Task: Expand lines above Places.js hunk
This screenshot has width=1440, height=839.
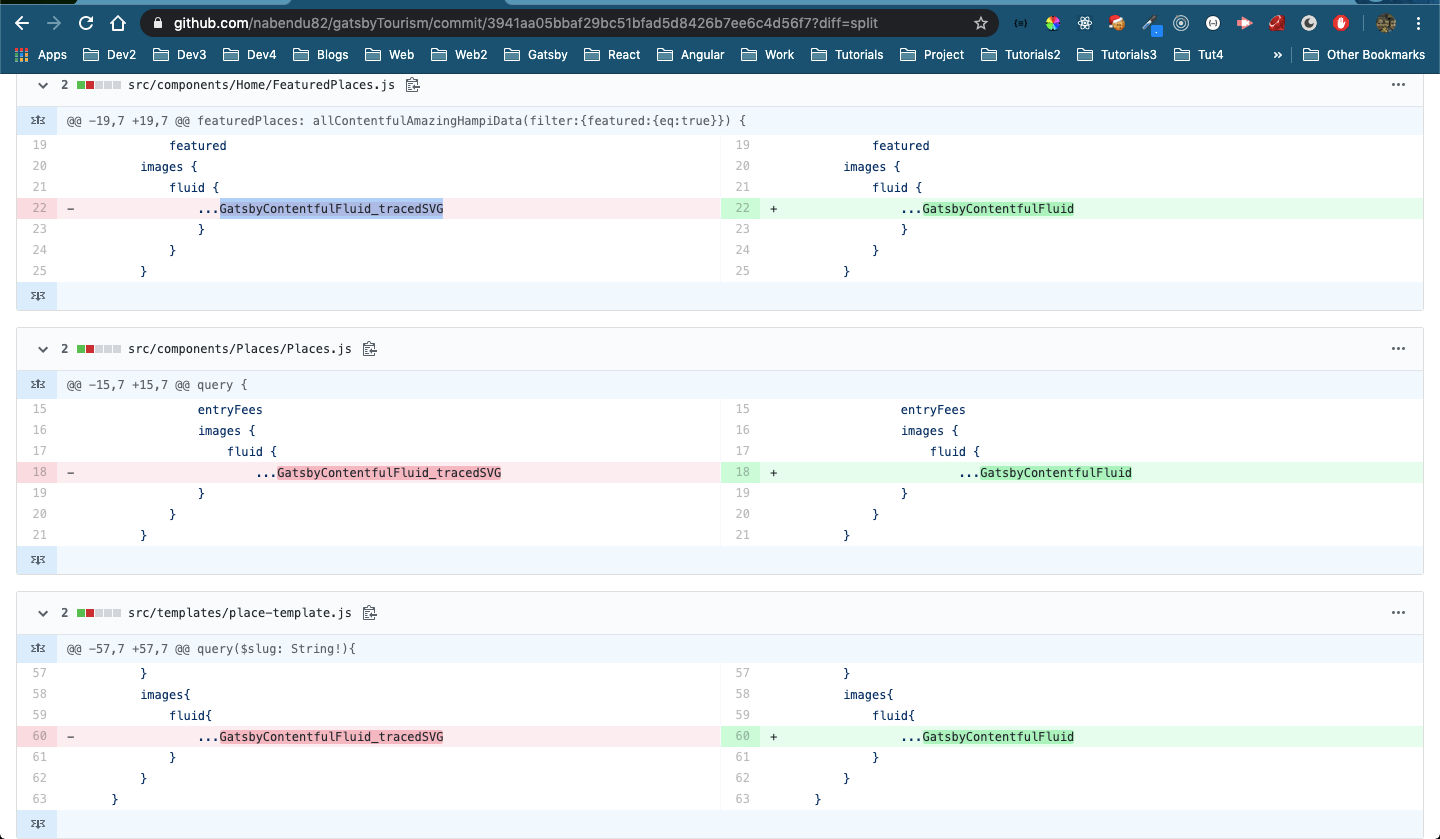Action: (x=37, y=385)
